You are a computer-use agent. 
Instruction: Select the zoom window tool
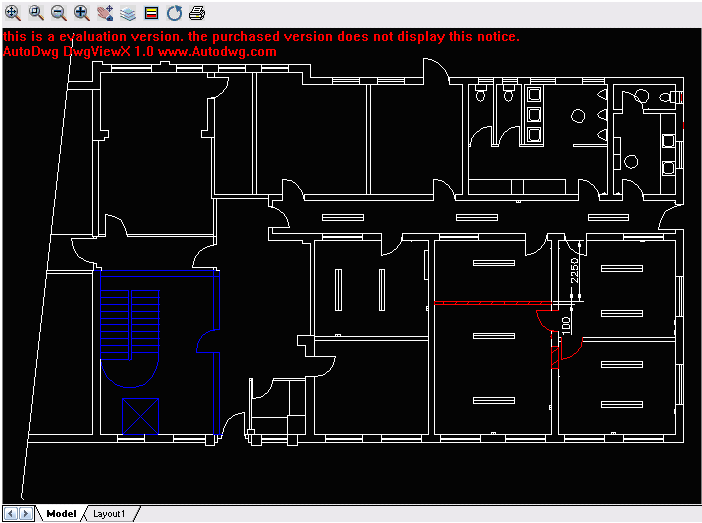click(36, 13)
